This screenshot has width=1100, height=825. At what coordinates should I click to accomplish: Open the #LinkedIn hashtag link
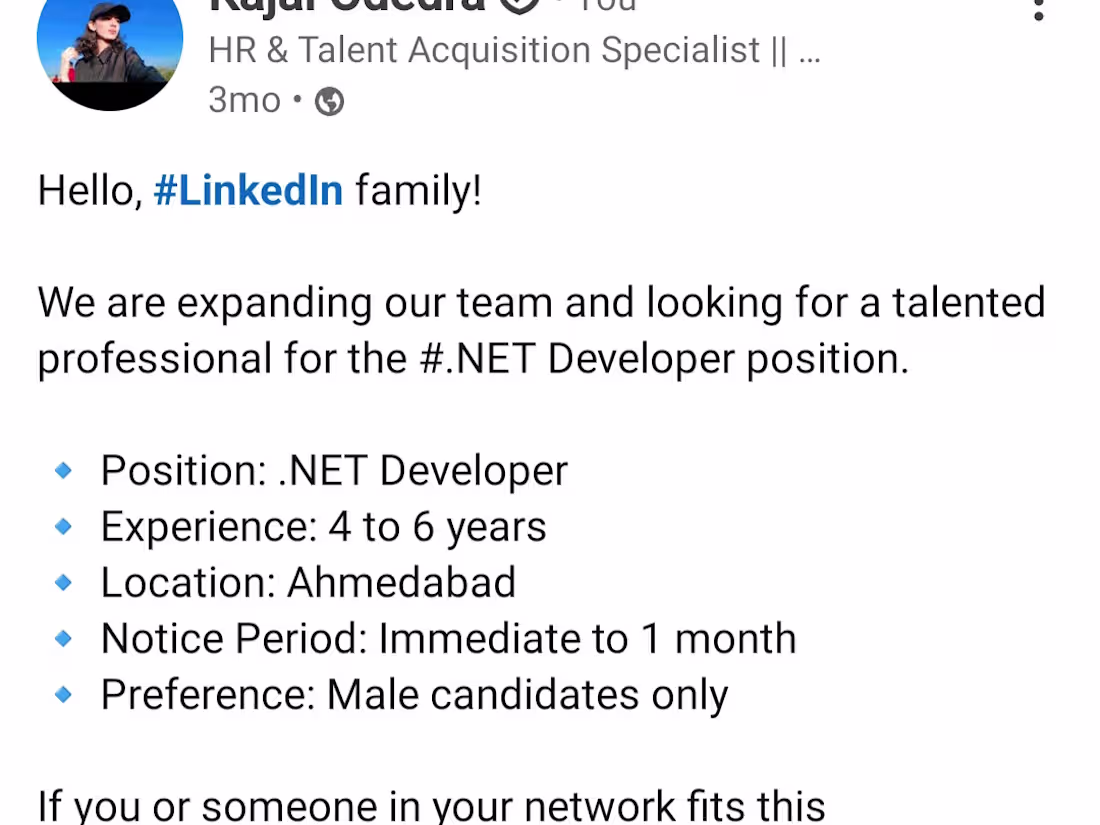pyautogui.click(x=248, y=190)
